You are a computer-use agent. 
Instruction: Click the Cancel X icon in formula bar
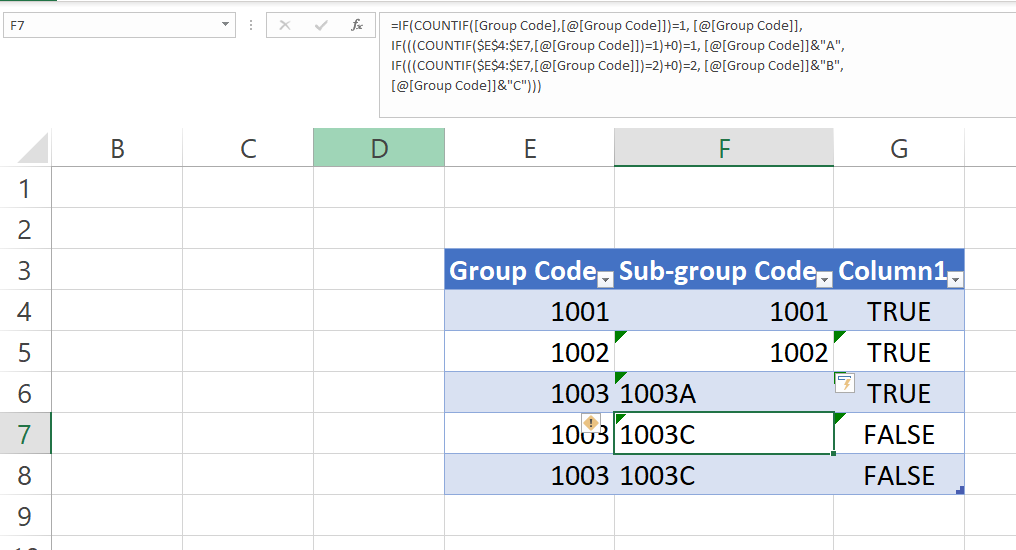[x=285, y=25]
